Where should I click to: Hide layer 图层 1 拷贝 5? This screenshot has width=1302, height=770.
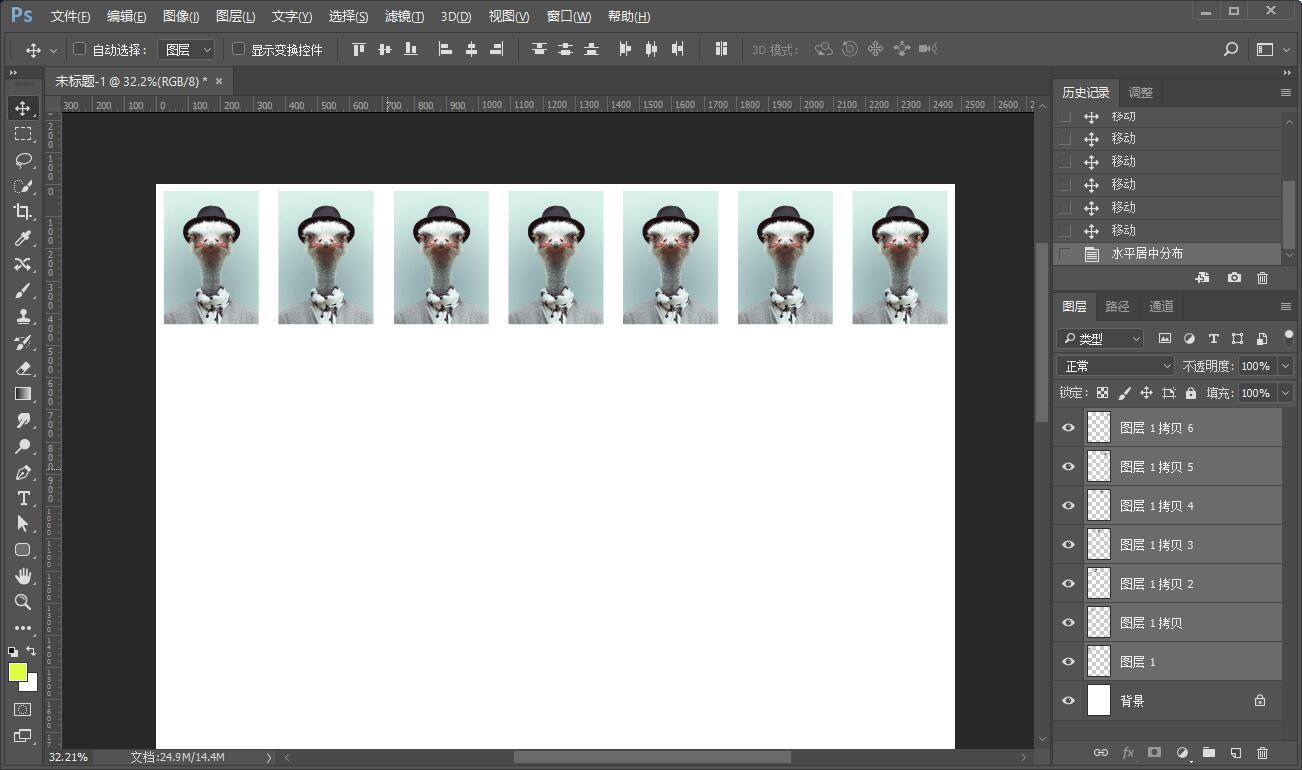pos(1068,467)
